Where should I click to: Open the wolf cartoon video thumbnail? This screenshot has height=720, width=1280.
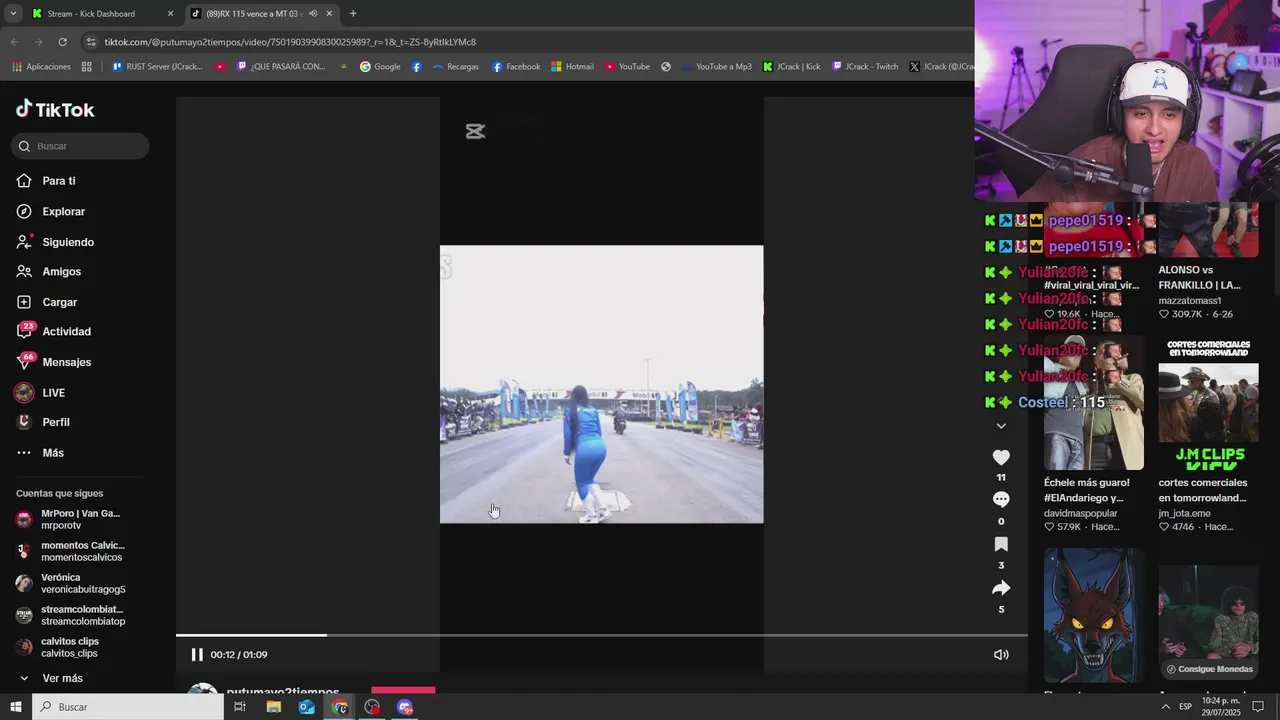coord(1094,615)
